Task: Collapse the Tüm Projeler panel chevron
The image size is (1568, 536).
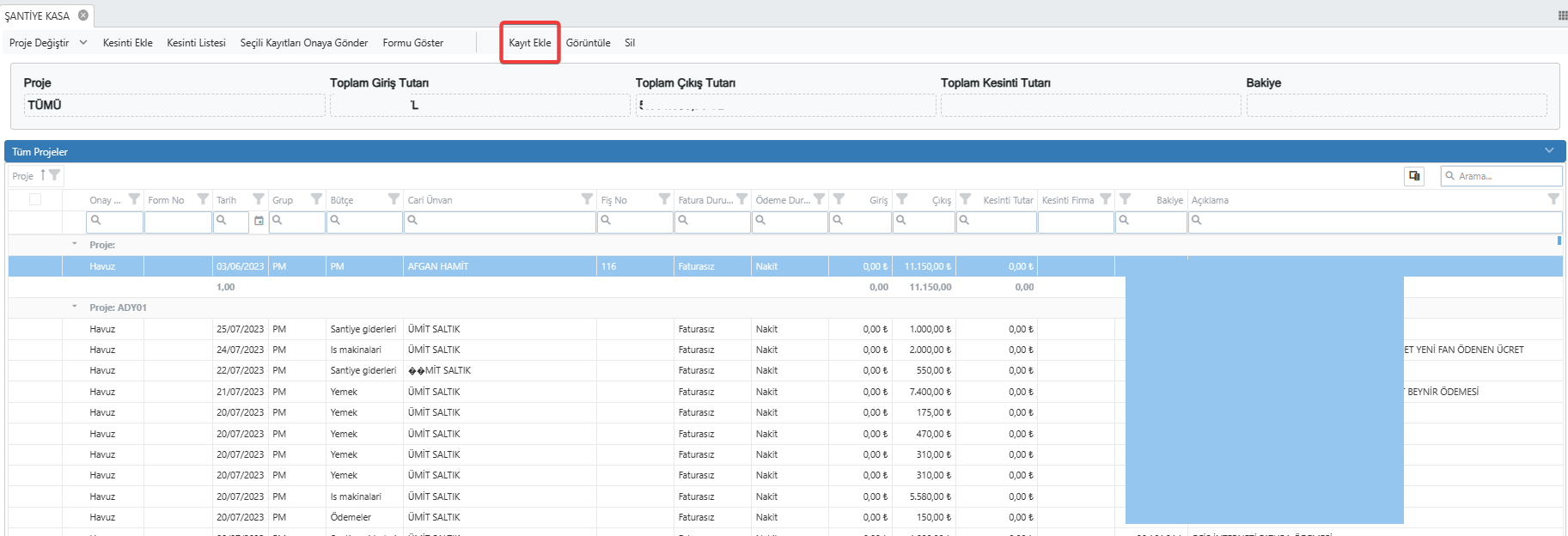Action: 1549,151
